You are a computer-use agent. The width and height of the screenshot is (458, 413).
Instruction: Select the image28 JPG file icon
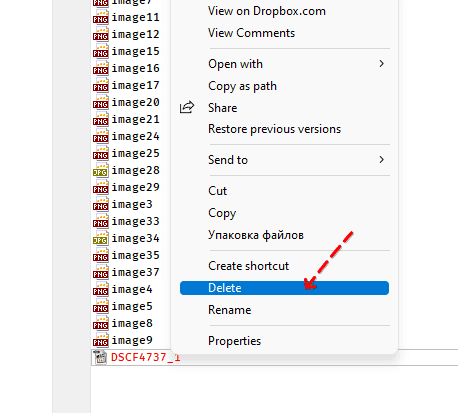[101, 170]
